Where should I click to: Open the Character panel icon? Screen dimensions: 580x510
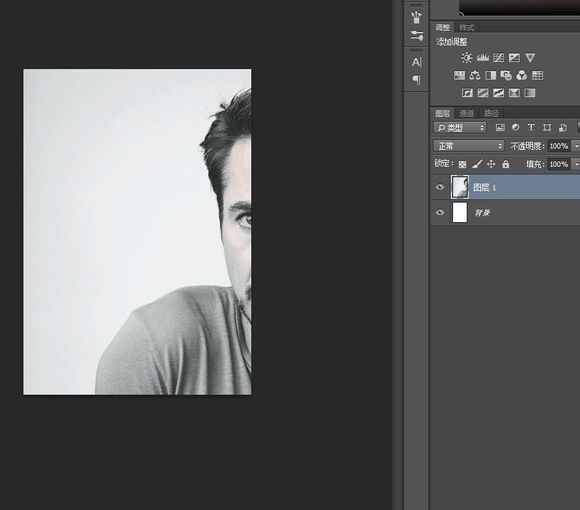tap(417, 62)
